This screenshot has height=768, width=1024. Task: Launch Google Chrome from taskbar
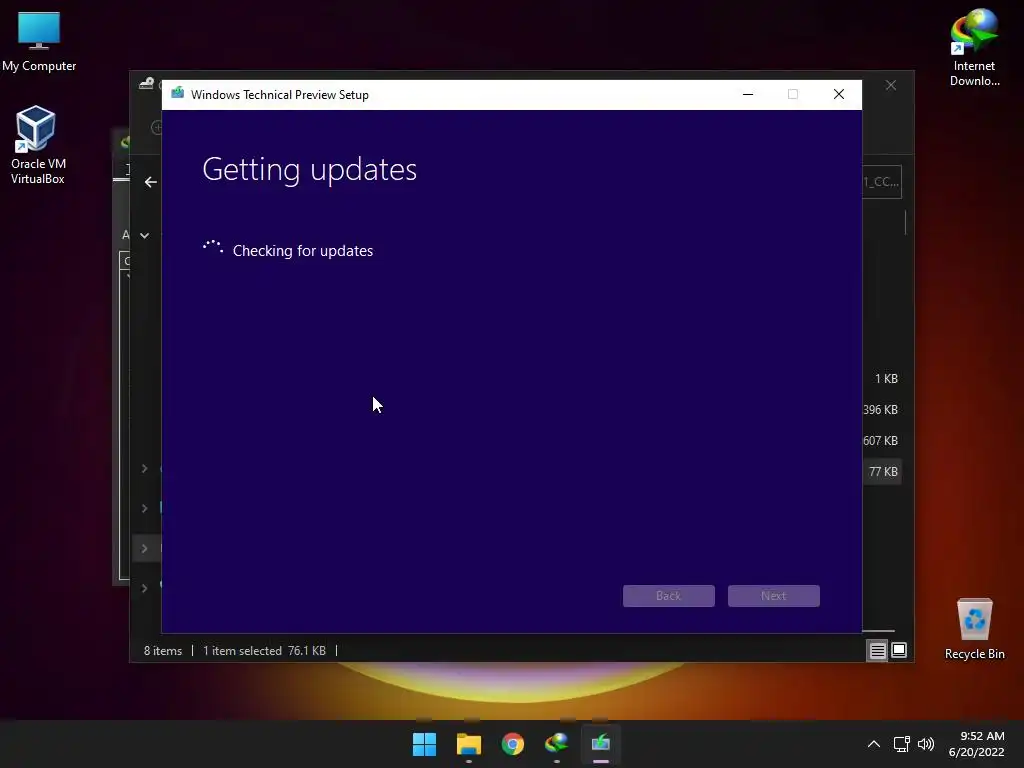pos(513,744)
